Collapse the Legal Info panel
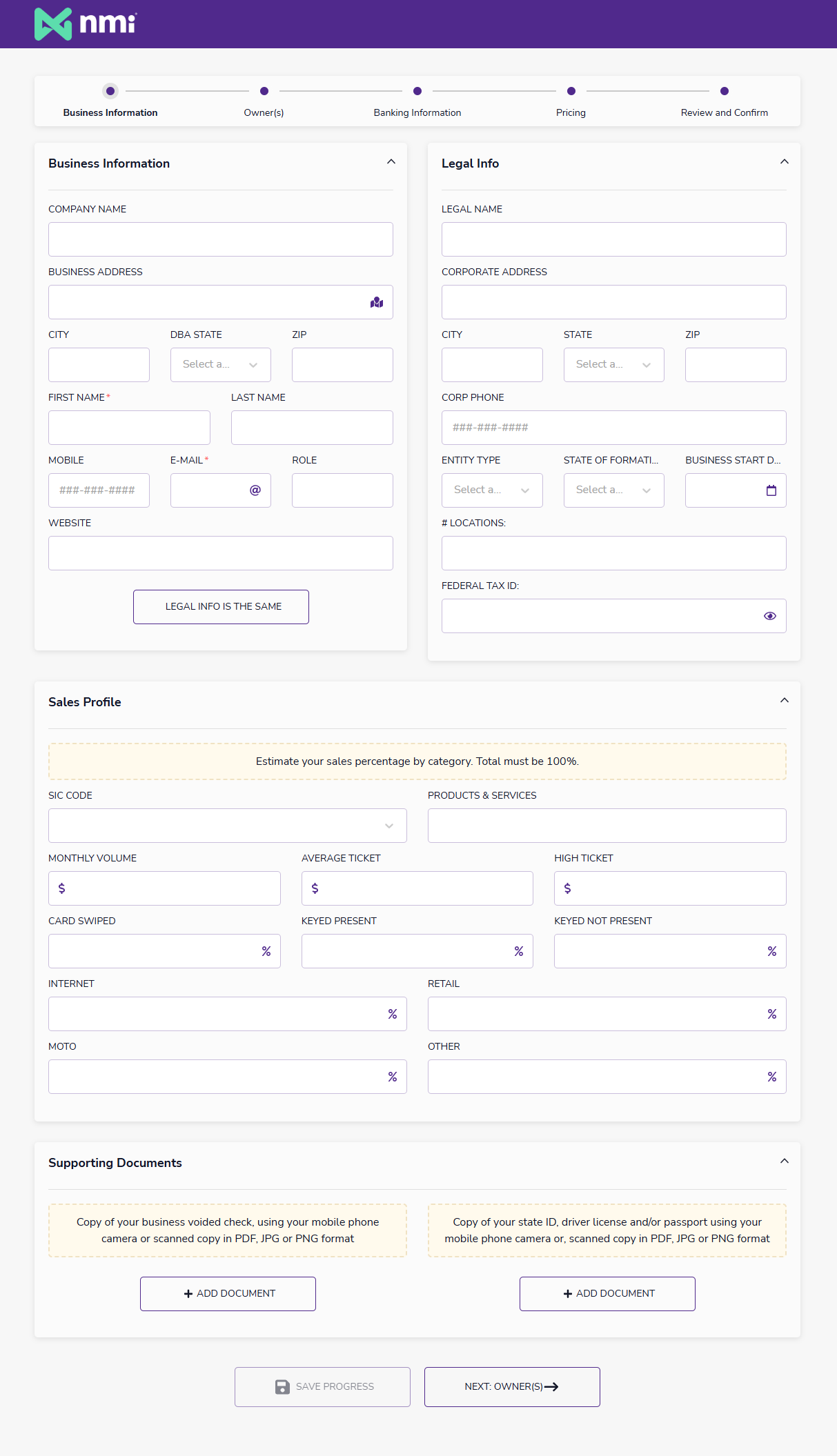The width and height of the screenshot is (837, 1456). pos(785,161)
